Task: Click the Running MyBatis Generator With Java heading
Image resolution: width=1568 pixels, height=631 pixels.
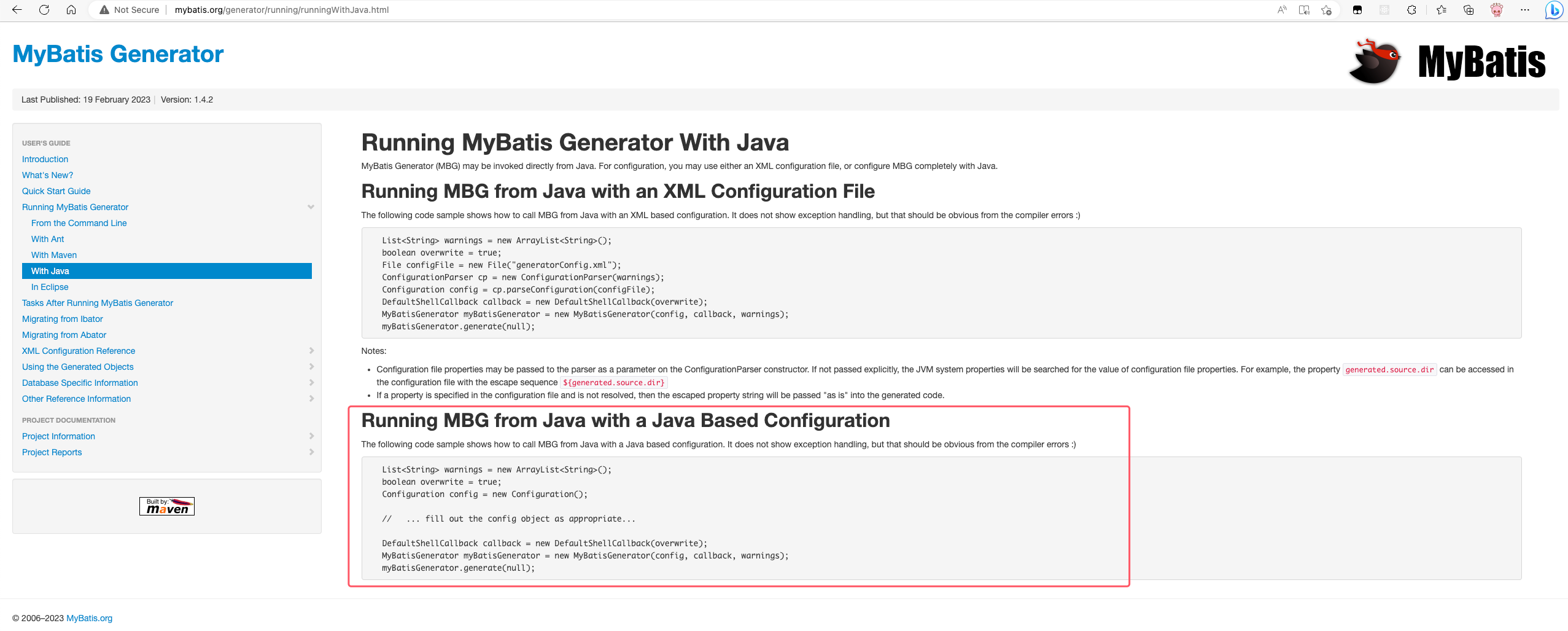Action: [575, 143]
